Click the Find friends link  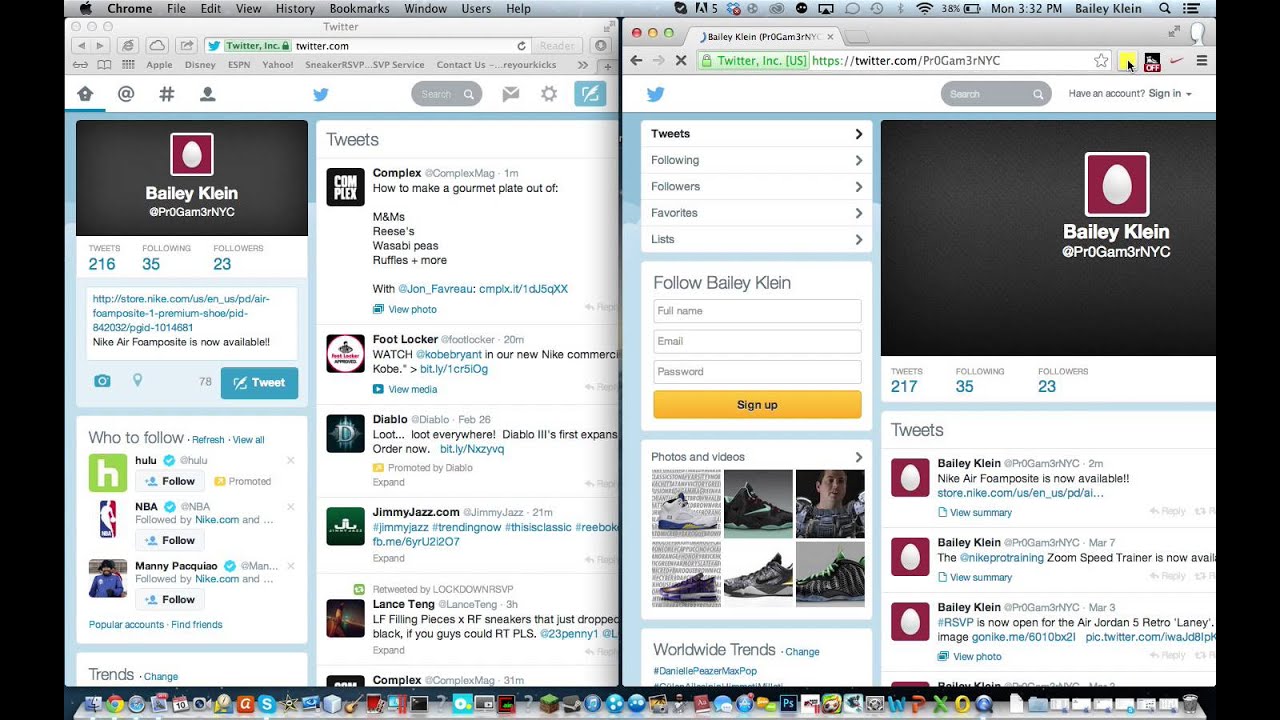[197, 625]
